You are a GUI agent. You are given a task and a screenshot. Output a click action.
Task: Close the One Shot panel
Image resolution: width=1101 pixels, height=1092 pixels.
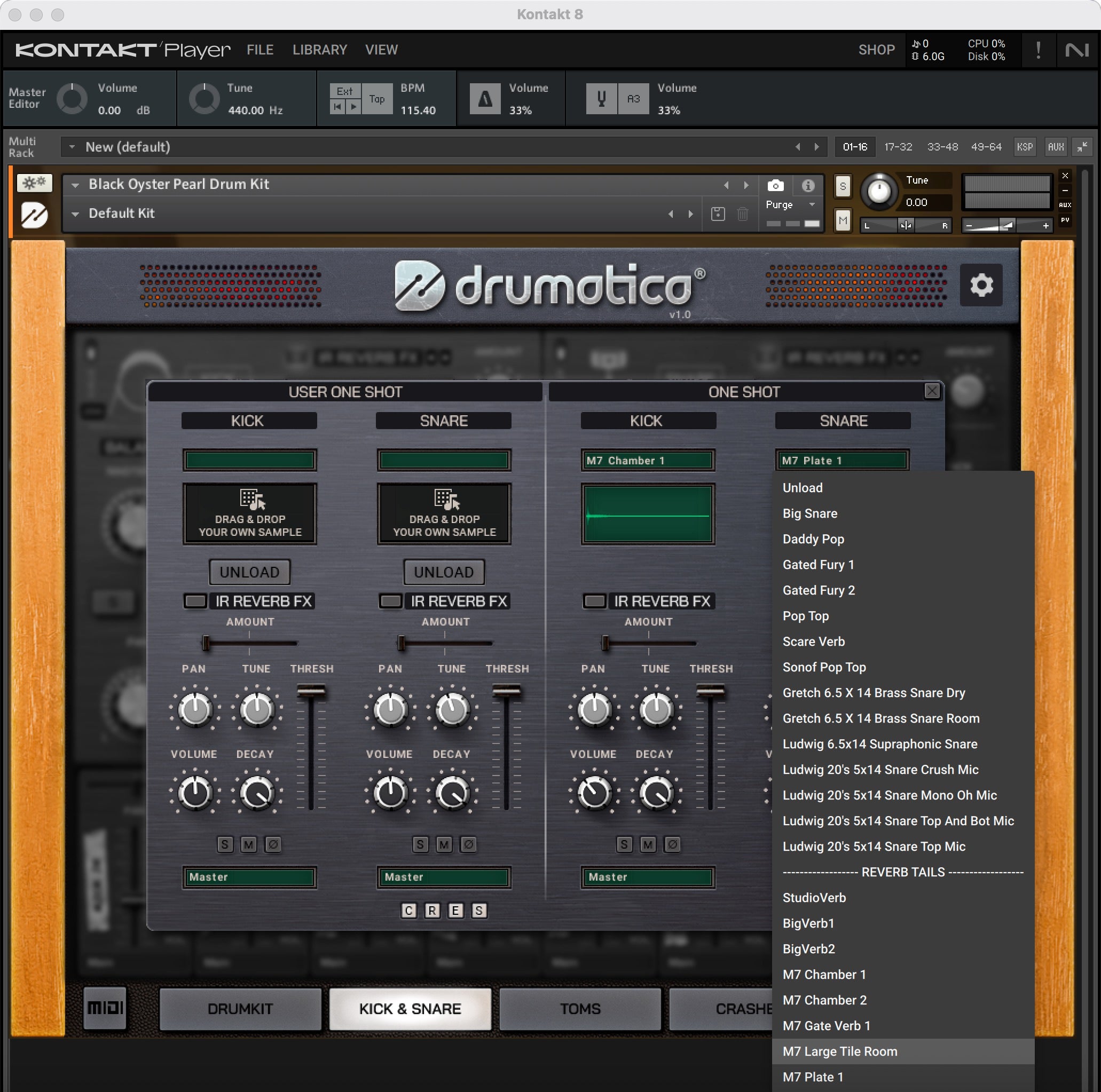pyautogui.click(x=932, y=391)
